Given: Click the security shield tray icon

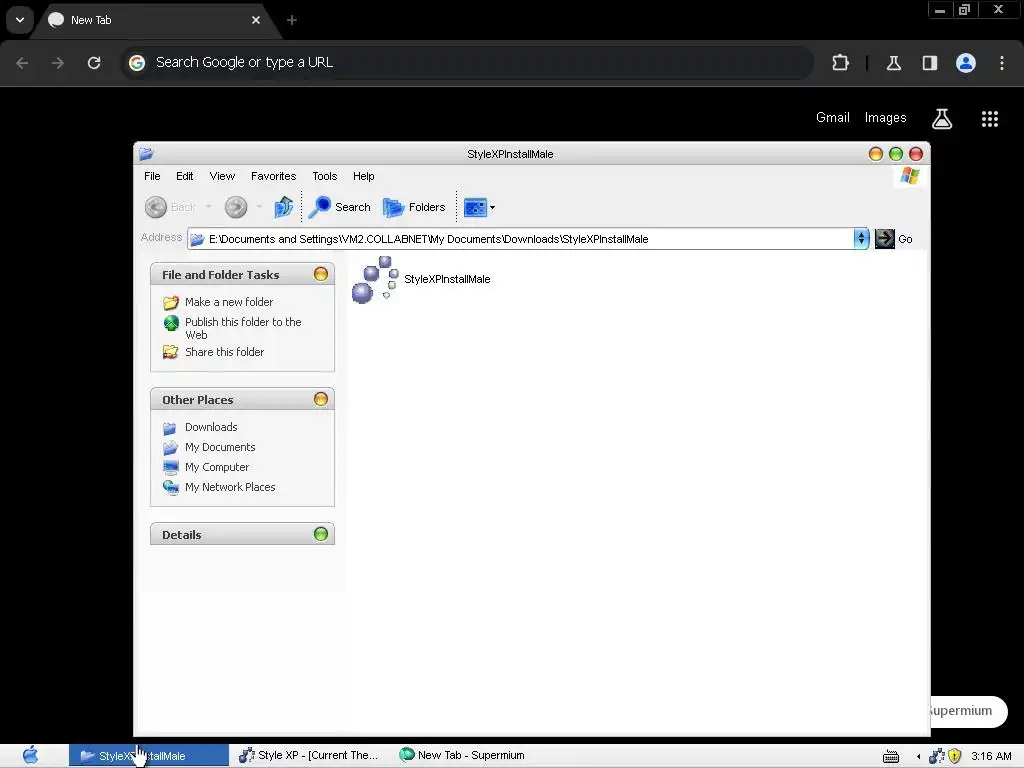Looking at the screenshot, I should (955, 756).
